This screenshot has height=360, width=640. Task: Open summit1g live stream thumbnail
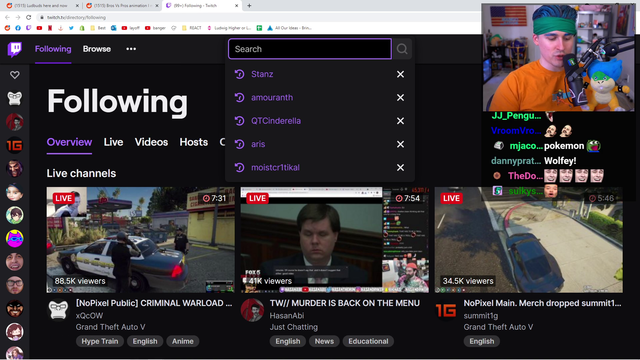pos(529,240)
